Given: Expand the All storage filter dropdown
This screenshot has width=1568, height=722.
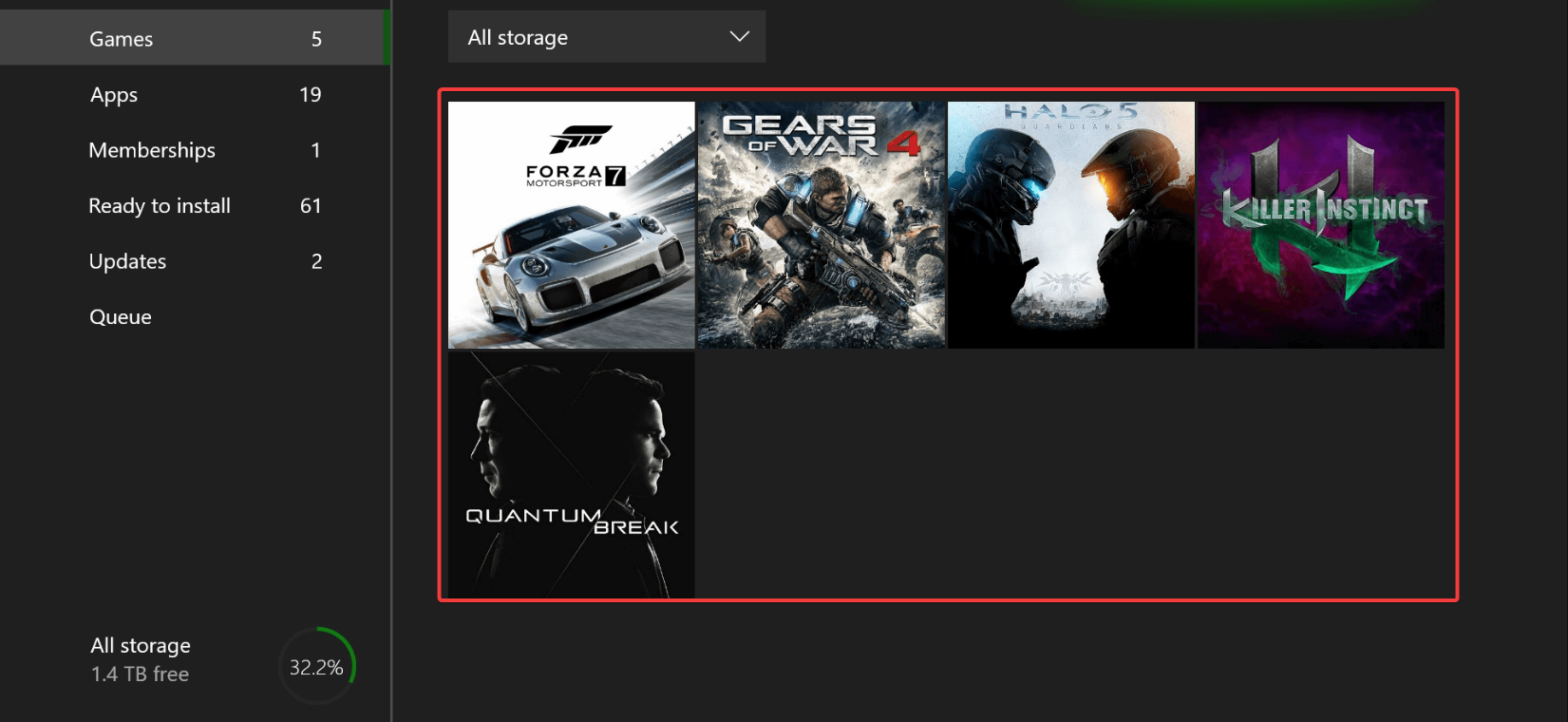Looking at the screenshot, I should tap(607, 37).
